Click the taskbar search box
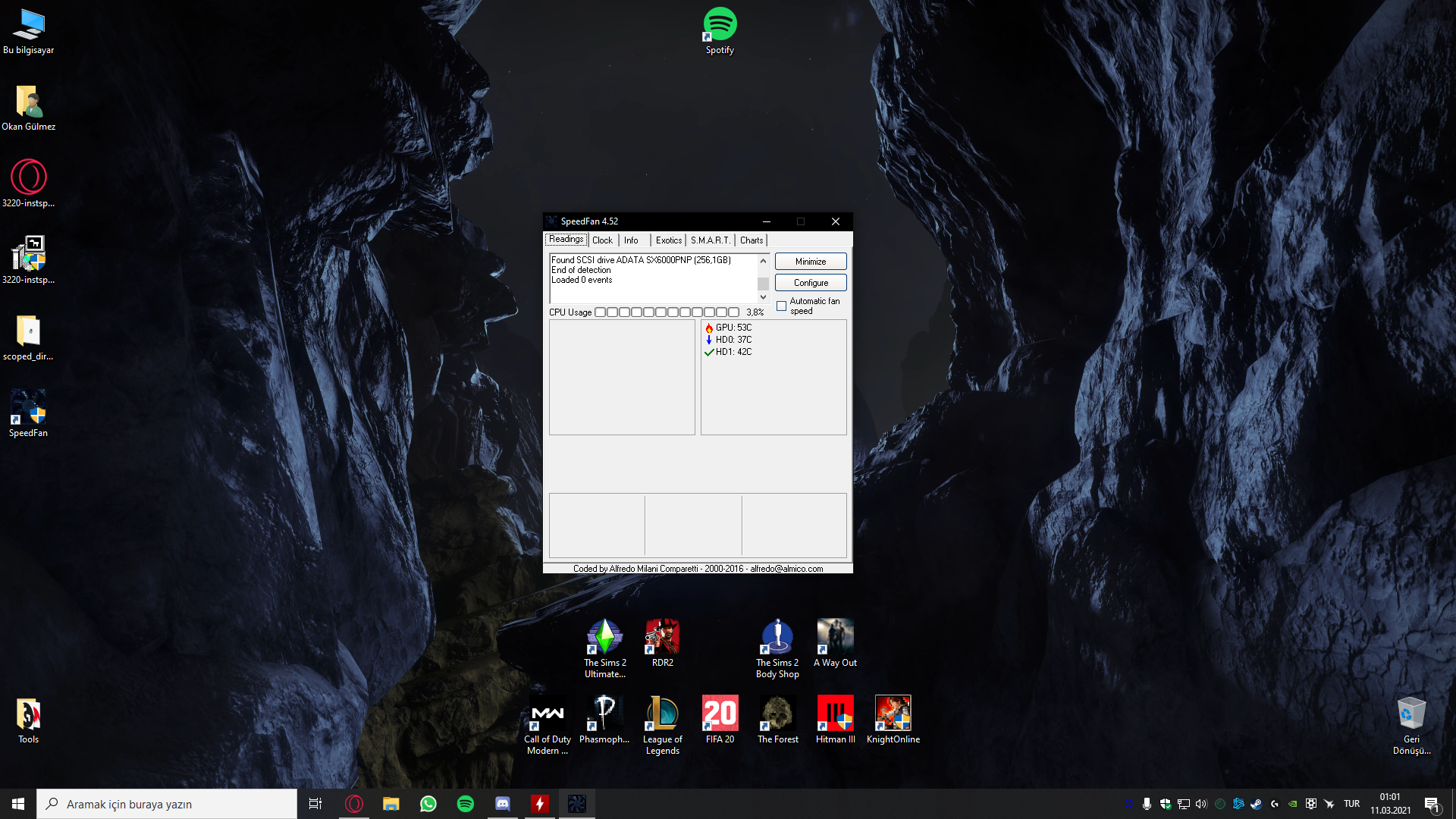 tap(167, 804)
